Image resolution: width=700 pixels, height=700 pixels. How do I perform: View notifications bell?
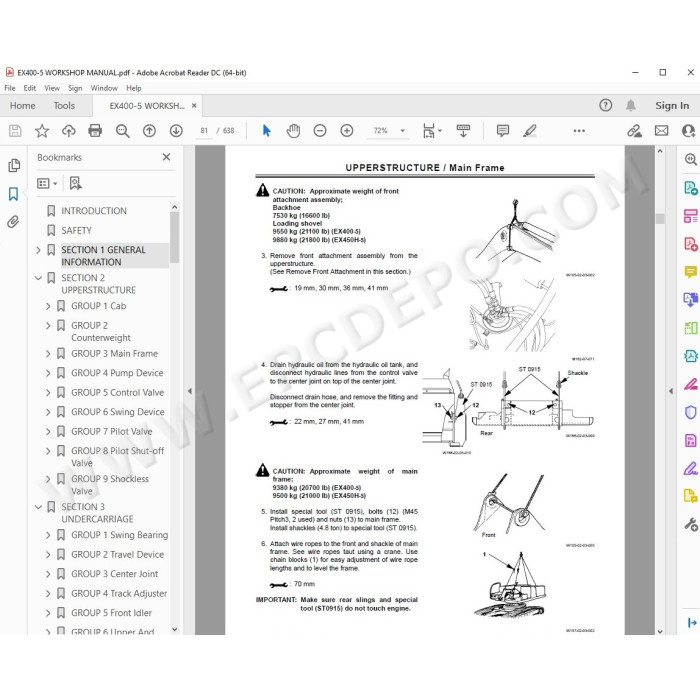pos(630,105)
